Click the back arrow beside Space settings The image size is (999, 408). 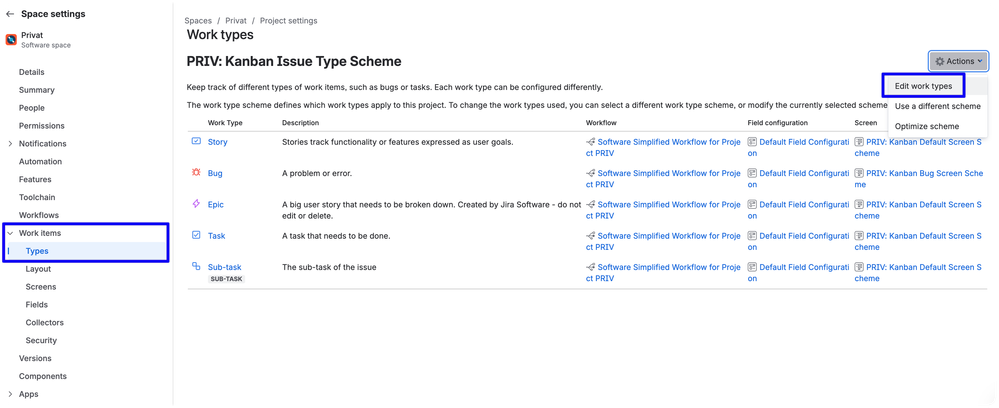[10, 13]
